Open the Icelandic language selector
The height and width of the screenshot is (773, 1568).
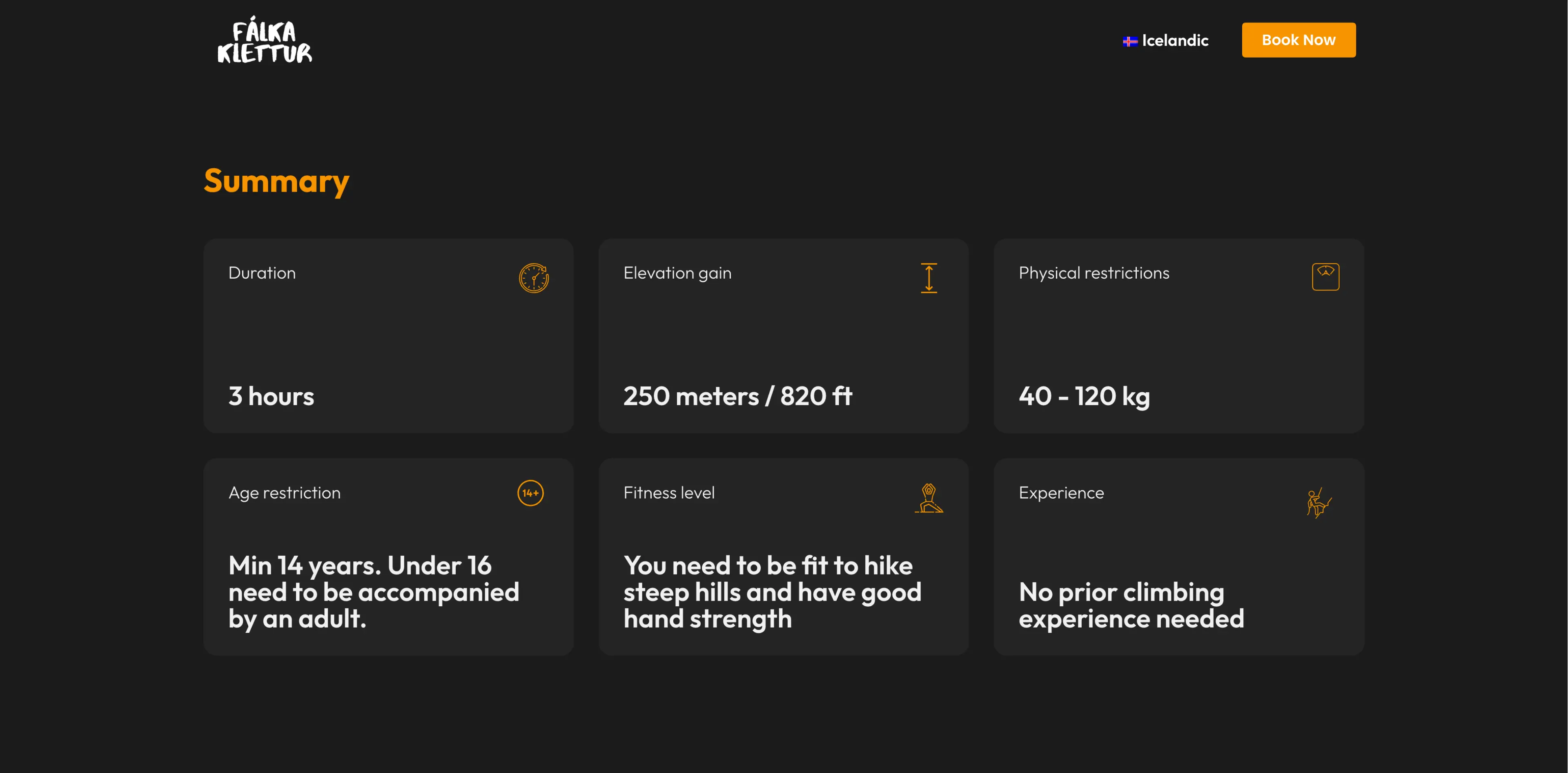pyautogui.click(x=1165, y=40)
